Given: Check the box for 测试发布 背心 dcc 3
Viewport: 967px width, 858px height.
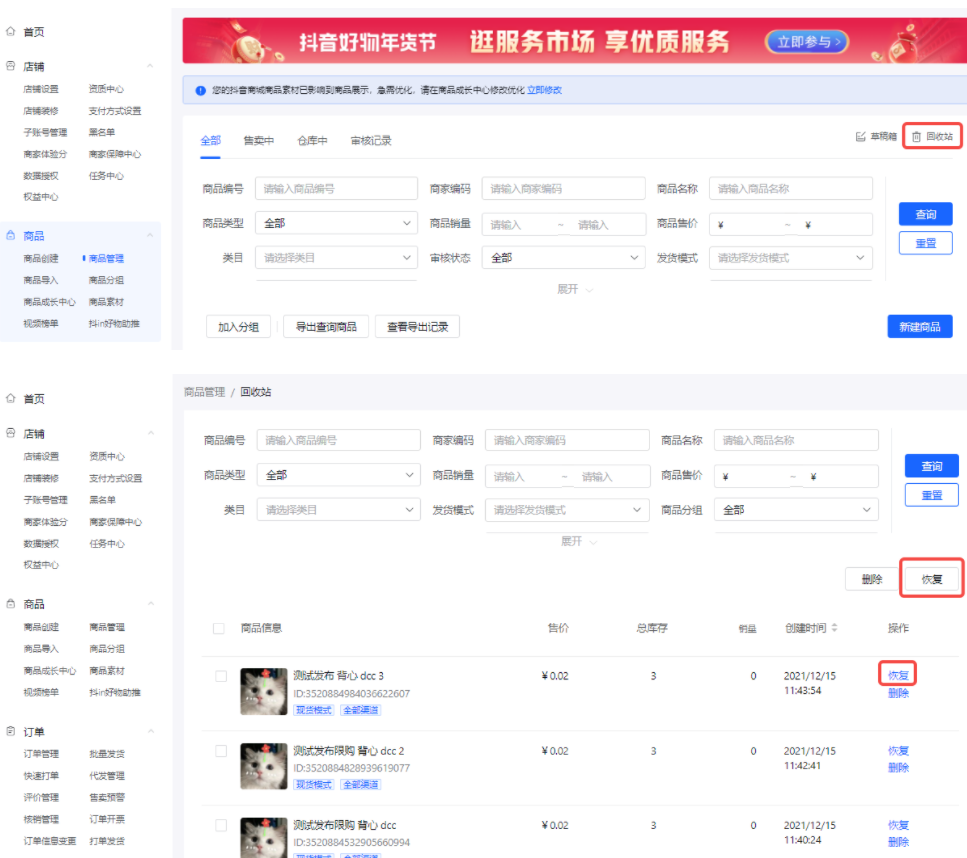Looking at the screenshot, I should (221, 676).
